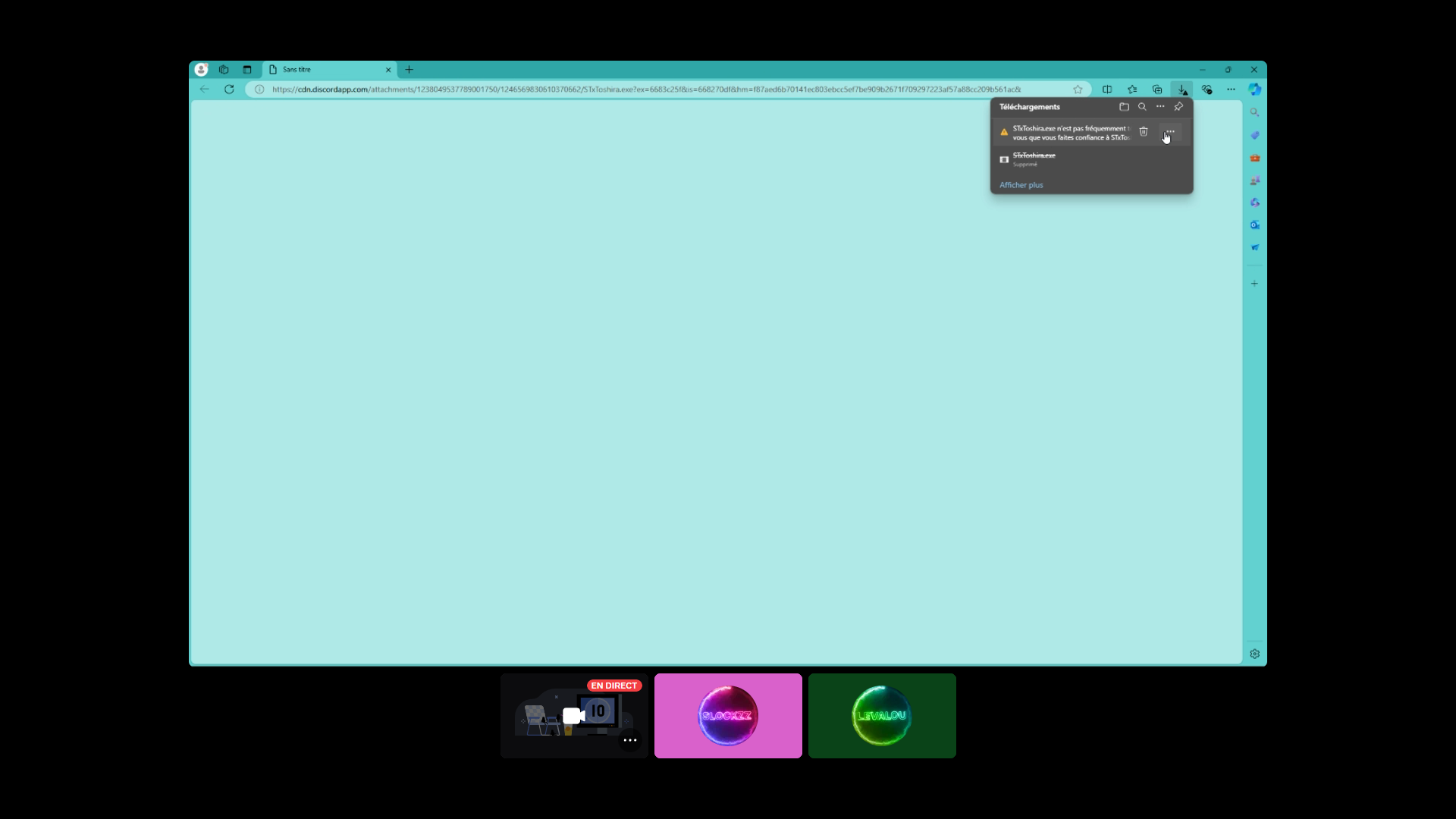Screen dimensions: 1456x819
Task: Delete the flagged STxToshira.exe download
Action: (x=1144, y=132)
